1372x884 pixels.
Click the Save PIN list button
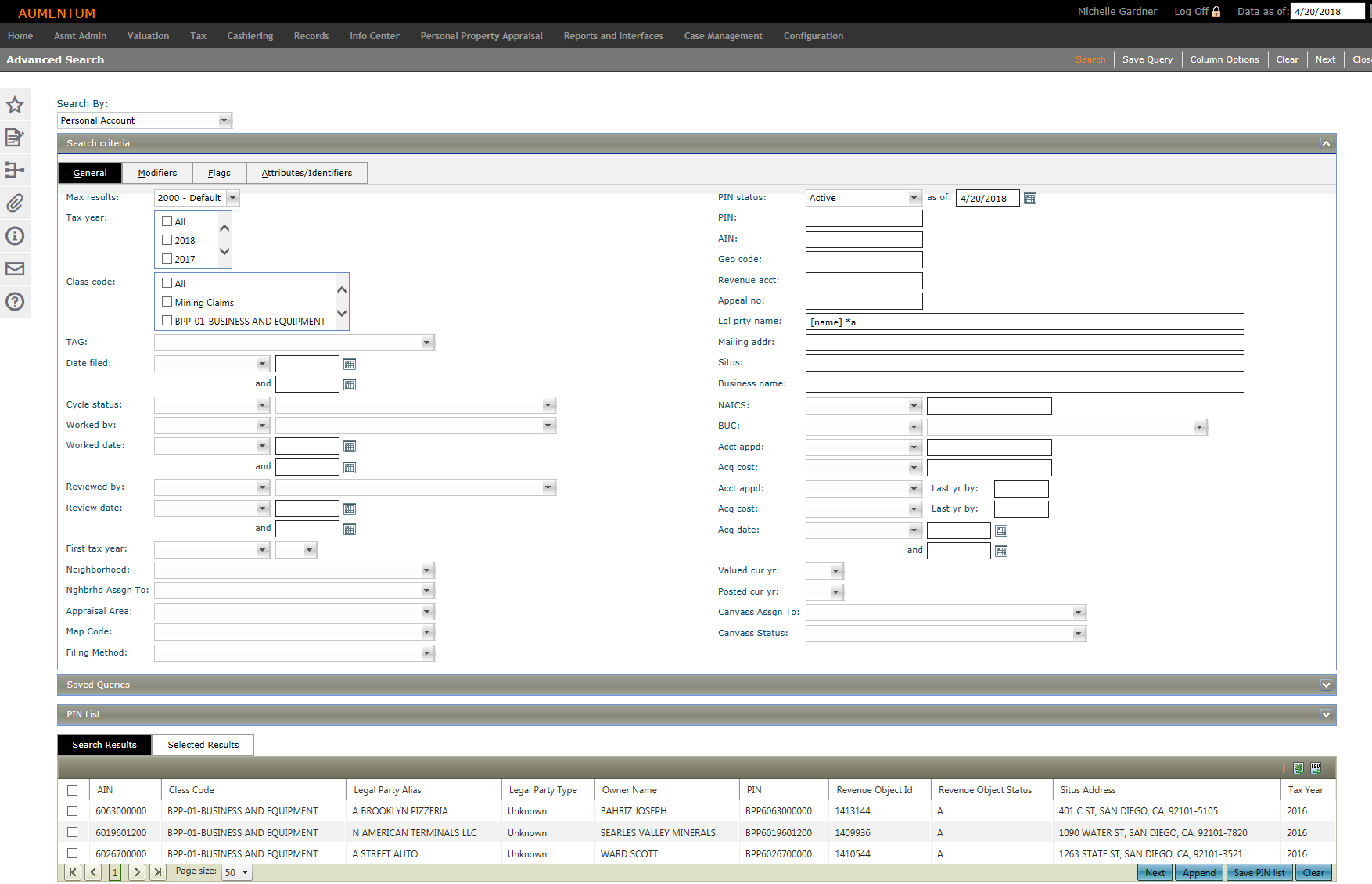pos(1259,873)
